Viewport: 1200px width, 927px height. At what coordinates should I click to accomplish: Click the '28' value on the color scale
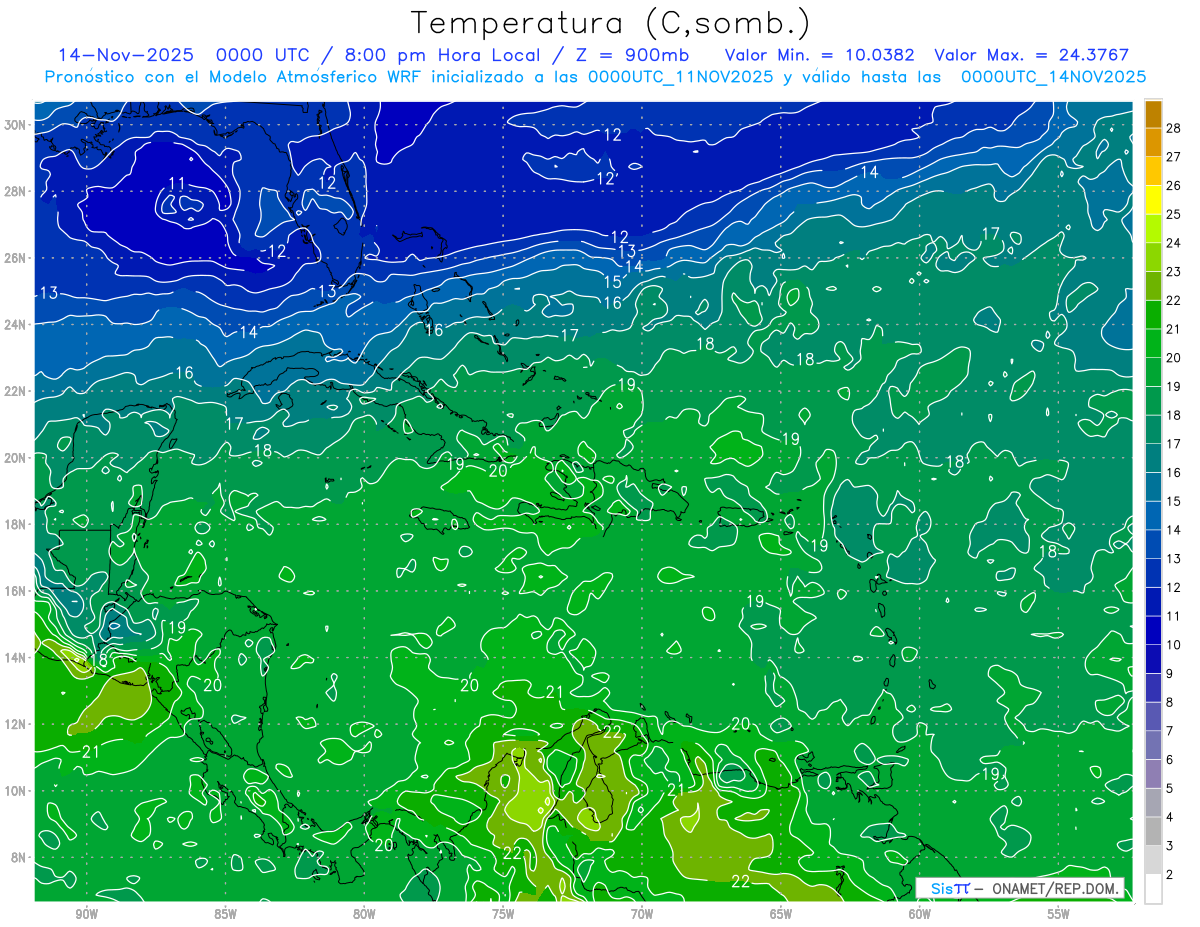(1174, 128)
